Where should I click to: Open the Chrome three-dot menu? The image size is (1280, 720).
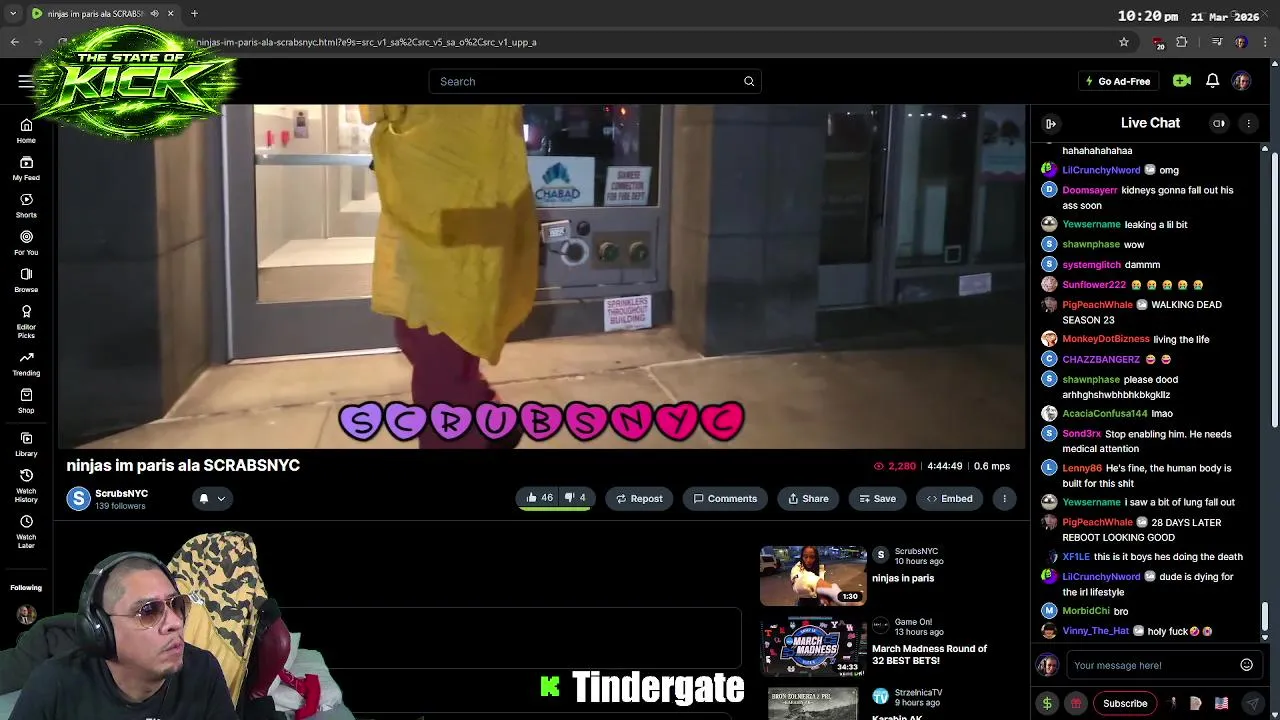(x=1266, y=42)
